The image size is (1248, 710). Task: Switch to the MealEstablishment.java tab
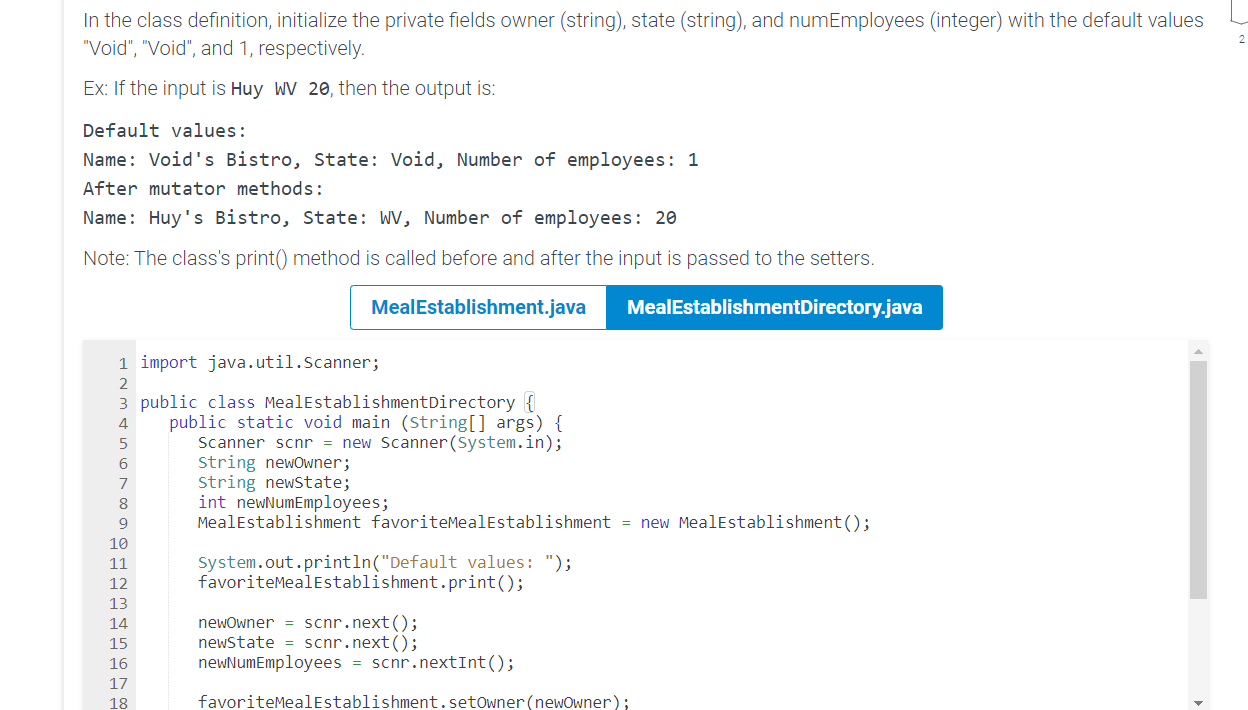478,307
